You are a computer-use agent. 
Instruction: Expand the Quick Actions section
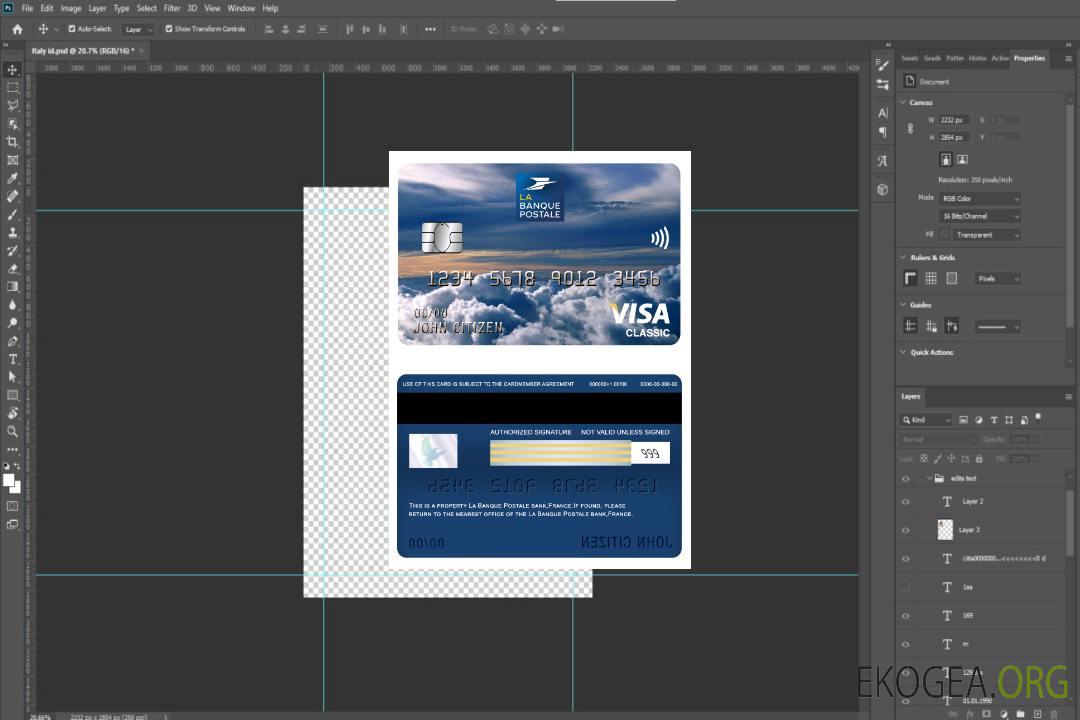[x=903, y=352]
